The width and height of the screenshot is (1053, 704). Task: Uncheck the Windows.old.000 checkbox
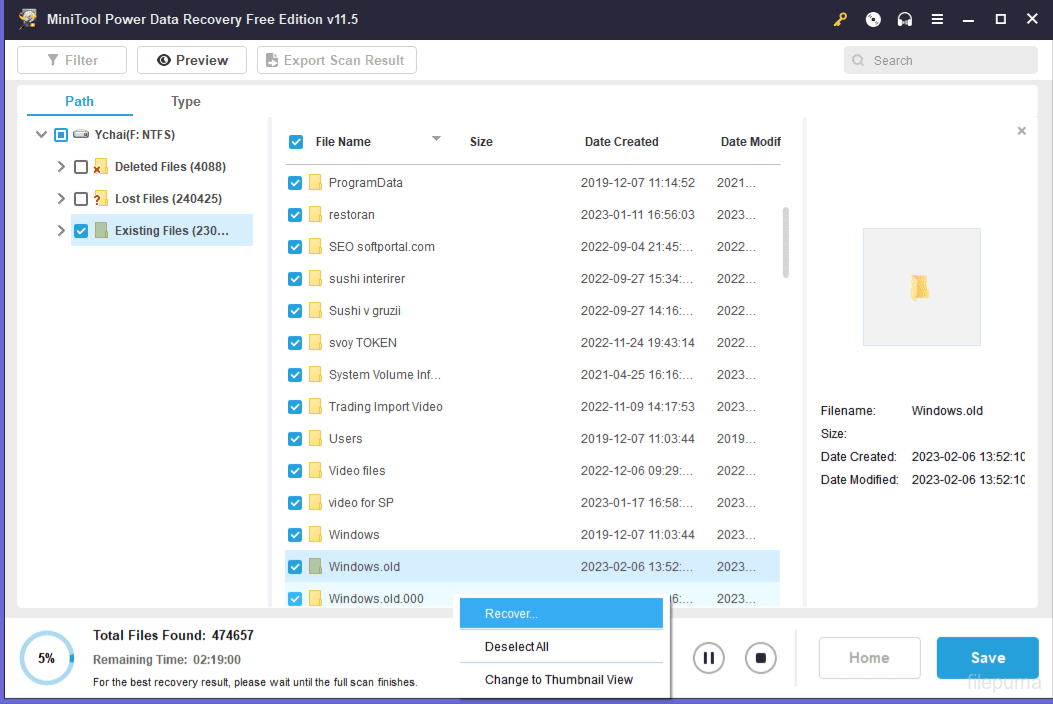(295, 599)
